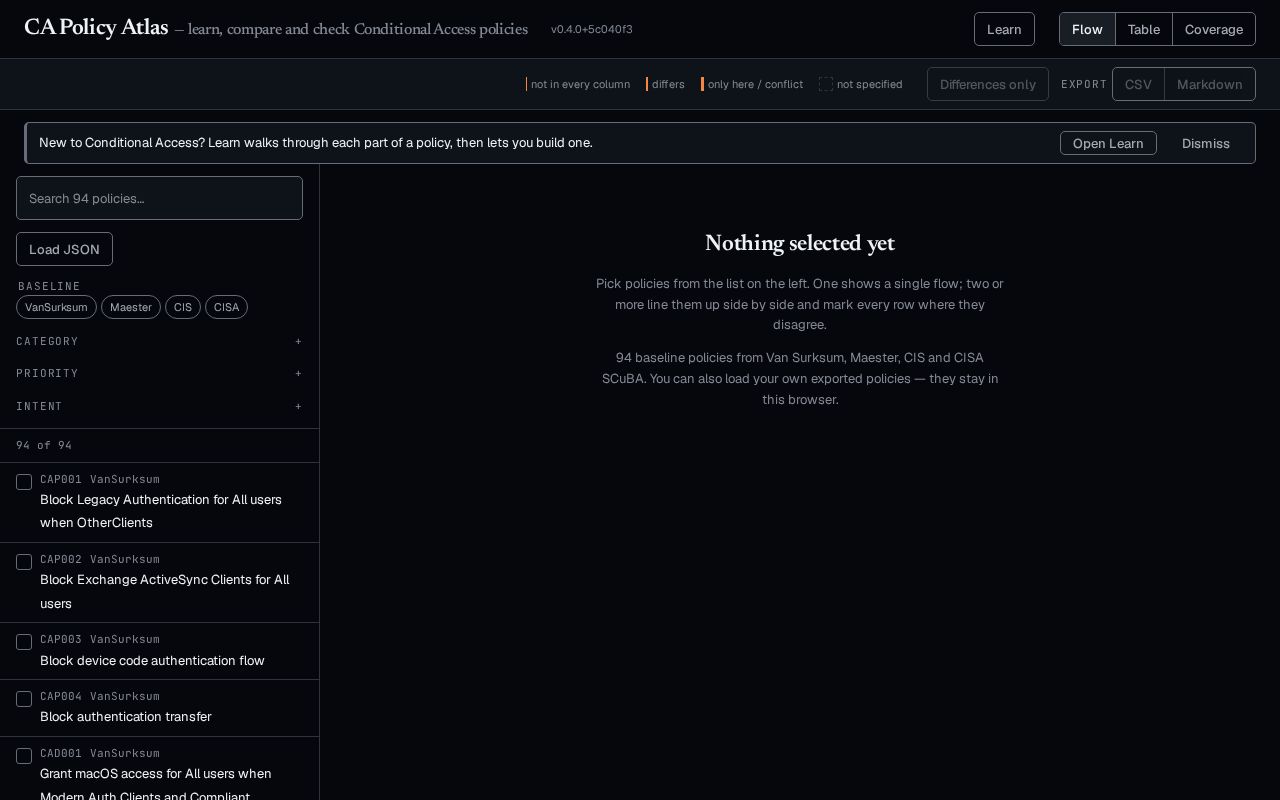Image resolution: width=1280 pixels, height=800 pixels.
Task: Open the Coverage view tab
Action: 1214,29
